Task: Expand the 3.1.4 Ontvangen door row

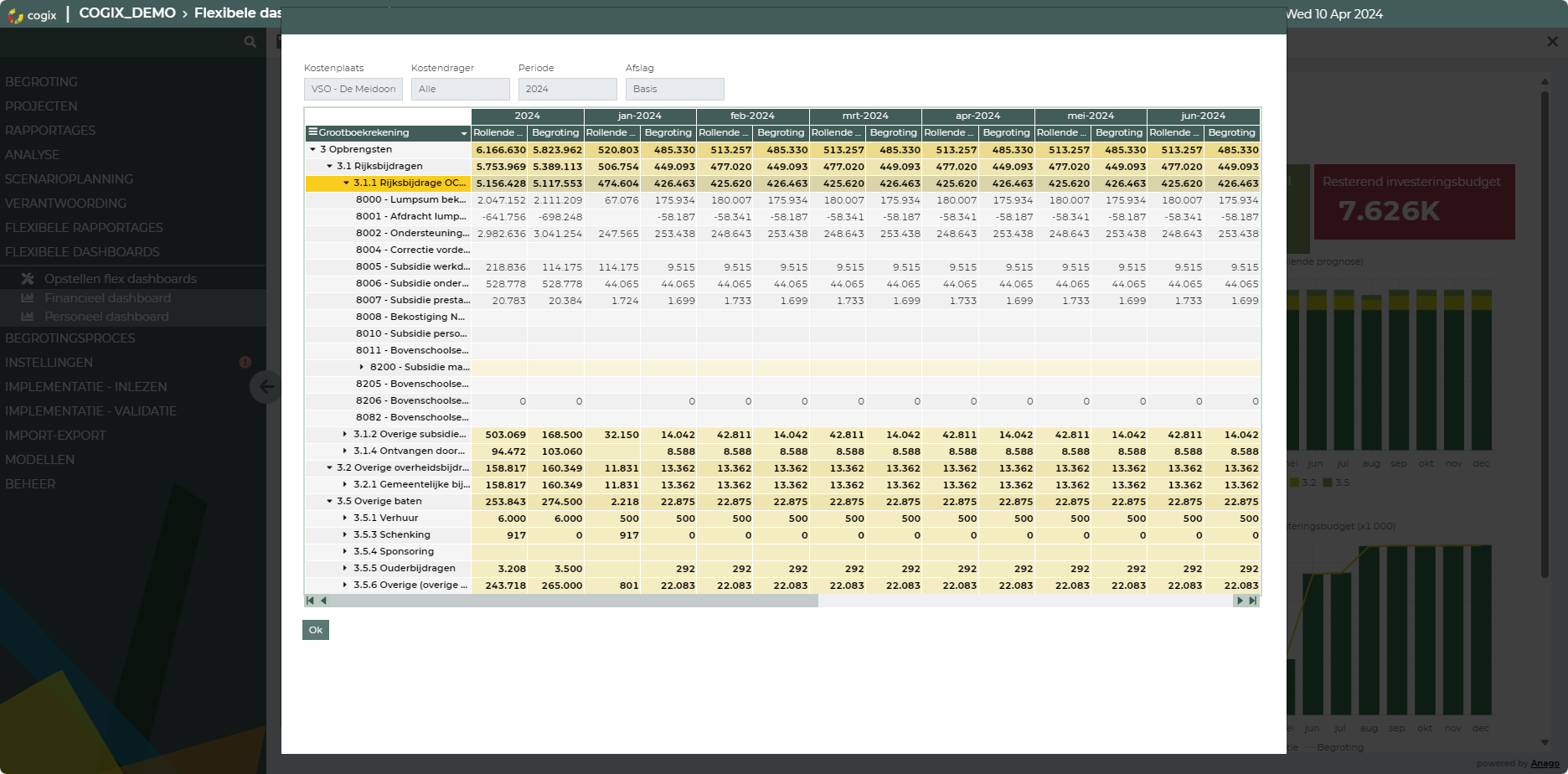Action: (x=345, y=451)
